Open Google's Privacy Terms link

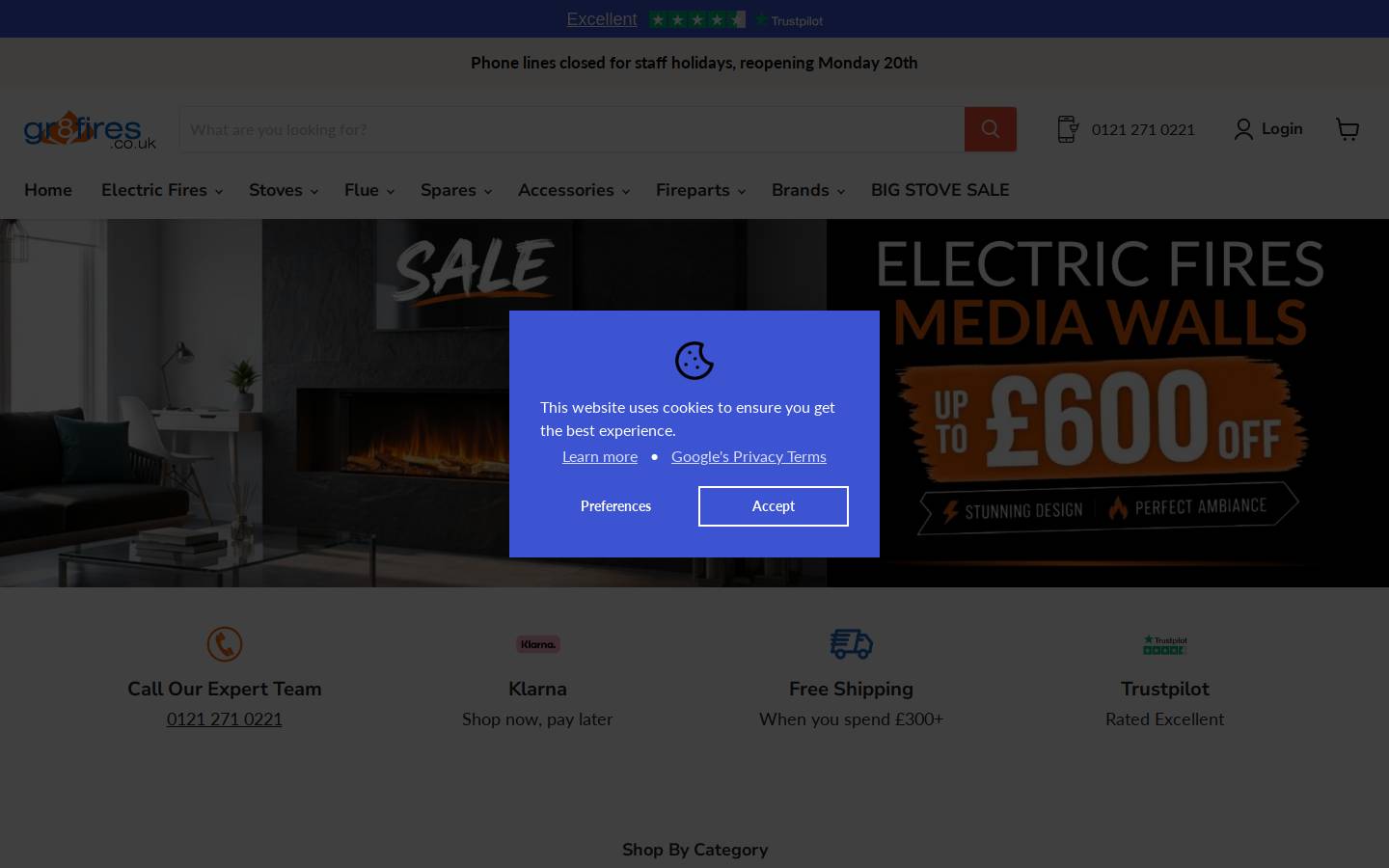coord(749,456)
